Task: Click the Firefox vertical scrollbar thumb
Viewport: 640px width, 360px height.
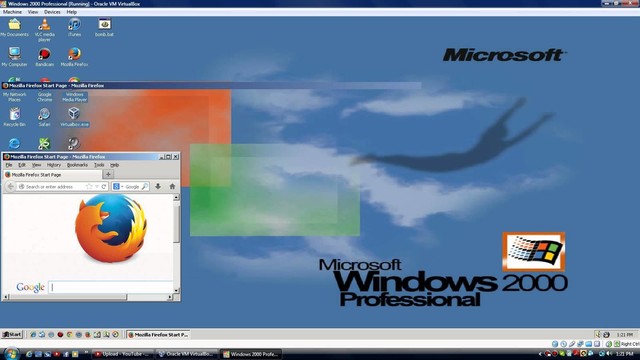Action: 176,224
